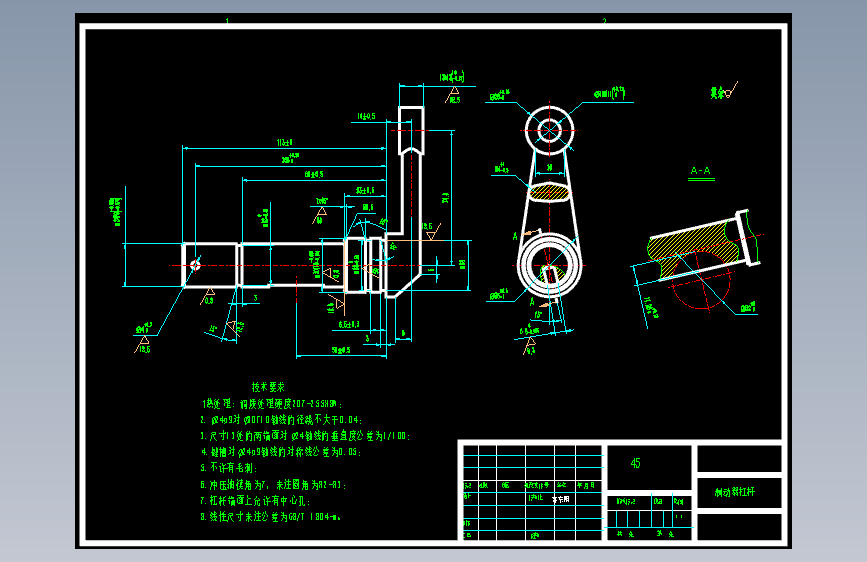Select note 5 text 不许有毛刺
Viewport: 867px width, 562px height.
click(229, 468)
